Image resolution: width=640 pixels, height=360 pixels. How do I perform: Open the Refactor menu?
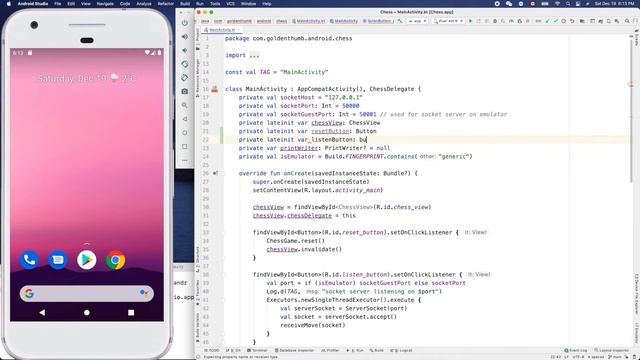[166, 4]
